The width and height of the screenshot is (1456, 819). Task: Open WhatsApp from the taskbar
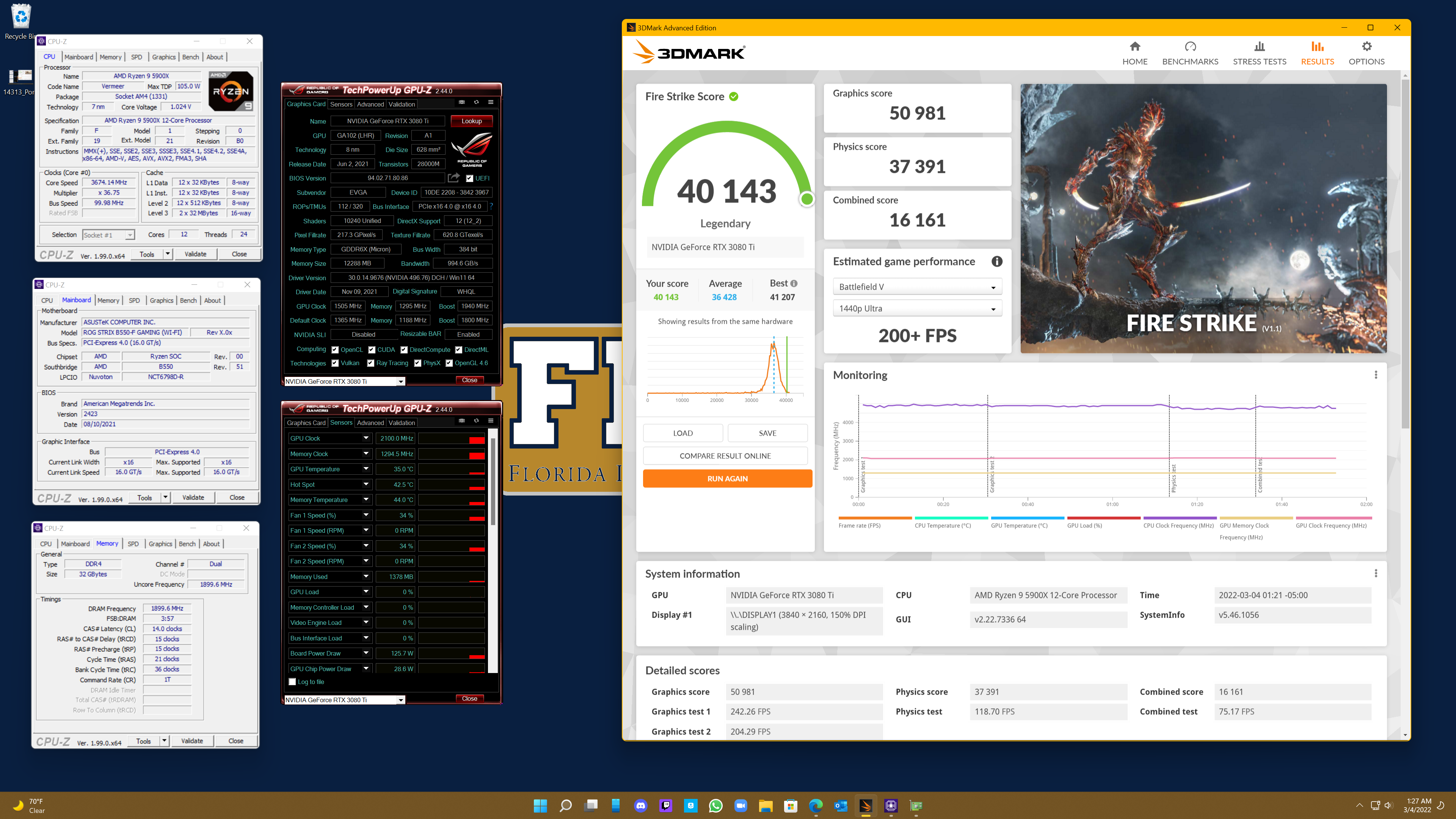(x=715, y=805)
